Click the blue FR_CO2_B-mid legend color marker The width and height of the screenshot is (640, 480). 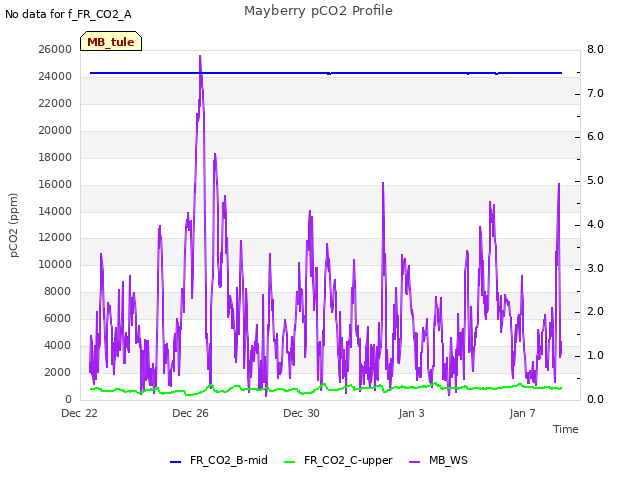tap(176, 462)
